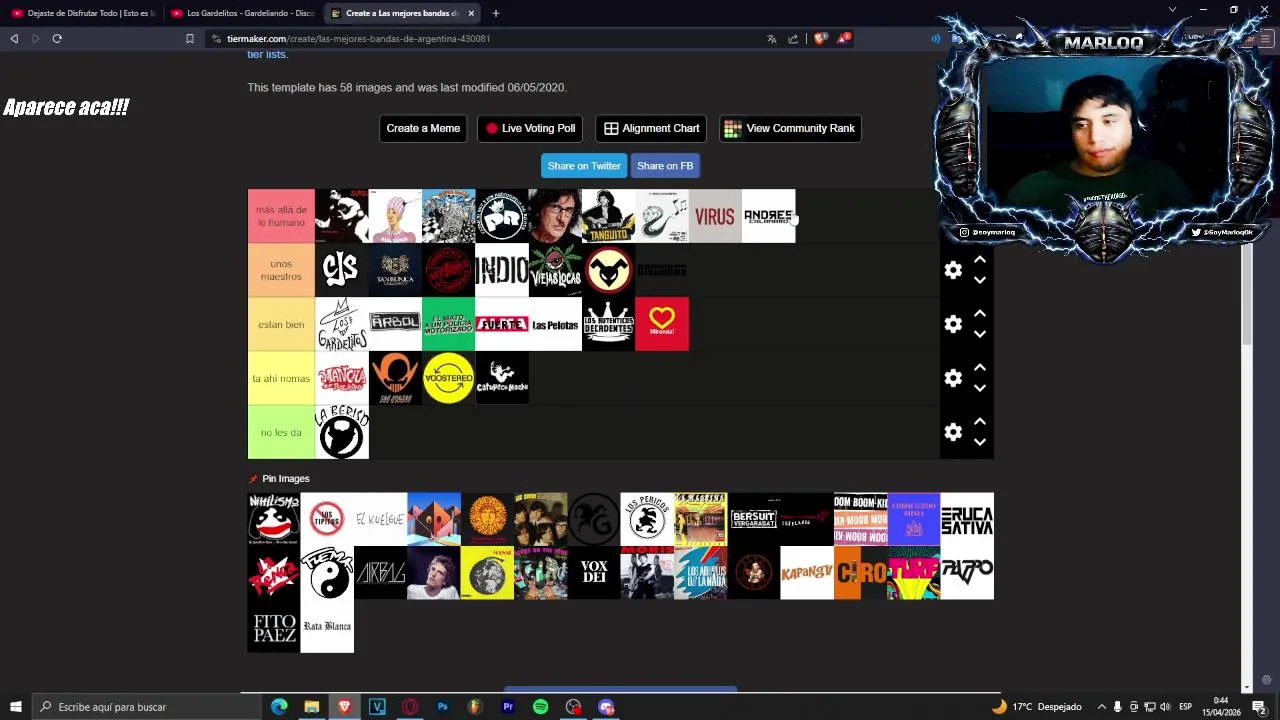Open settings gear for 'ta ahi nomas' row
This screenshot has width=1280, height=720.
[953, 378]
